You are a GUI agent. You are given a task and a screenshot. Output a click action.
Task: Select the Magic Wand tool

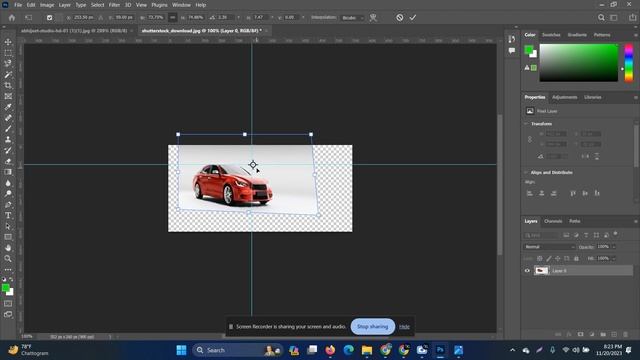coord(8,75)
